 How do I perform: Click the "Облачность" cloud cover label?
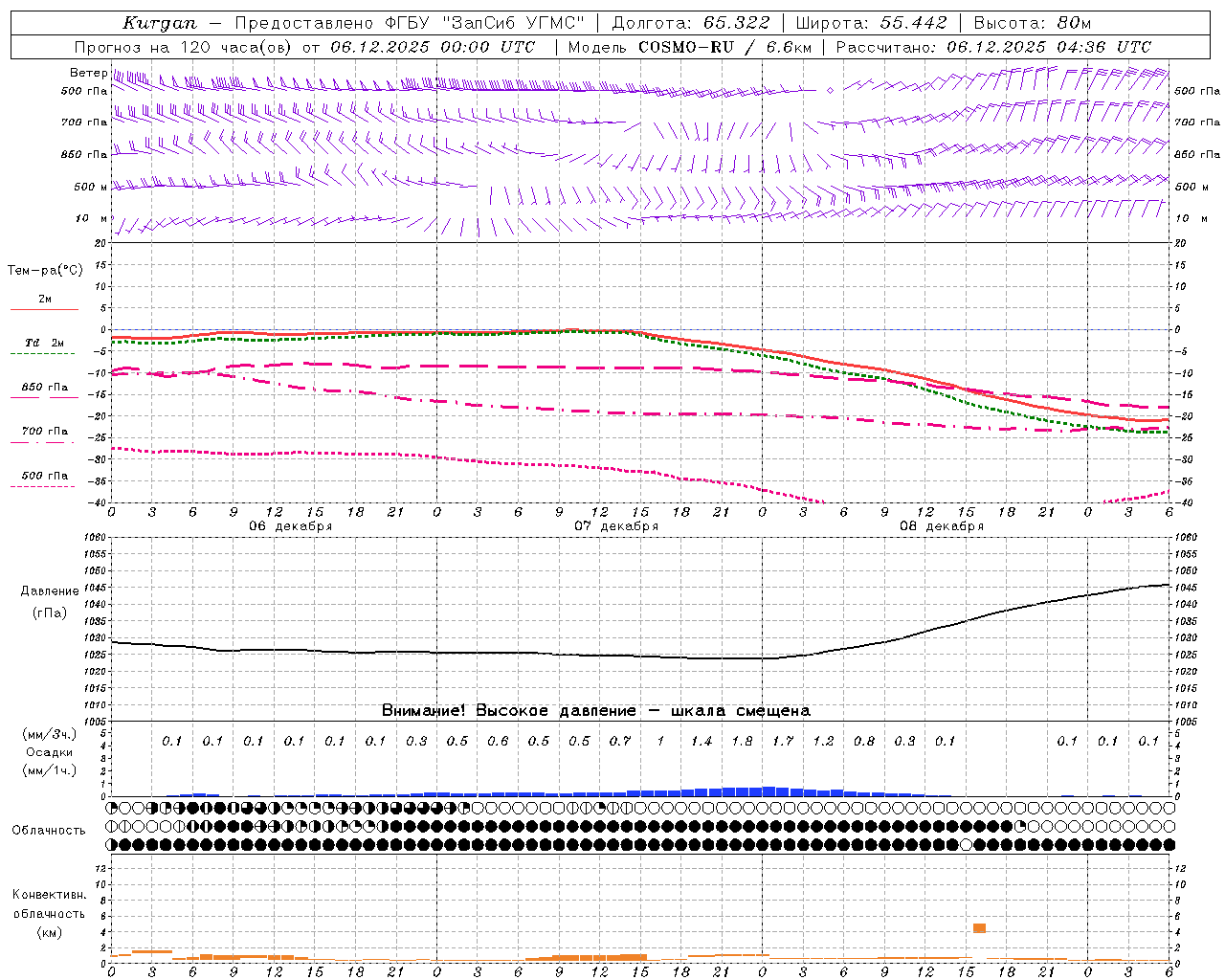coord(49,831)
